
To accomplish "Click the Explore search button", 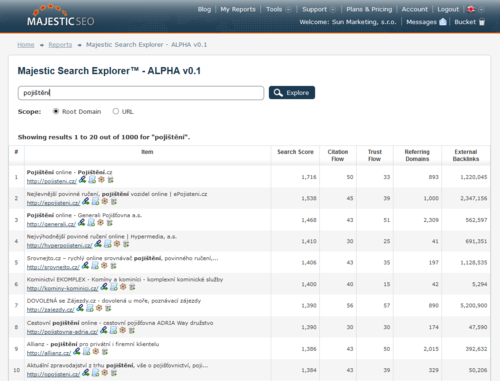I will [292, 93].
